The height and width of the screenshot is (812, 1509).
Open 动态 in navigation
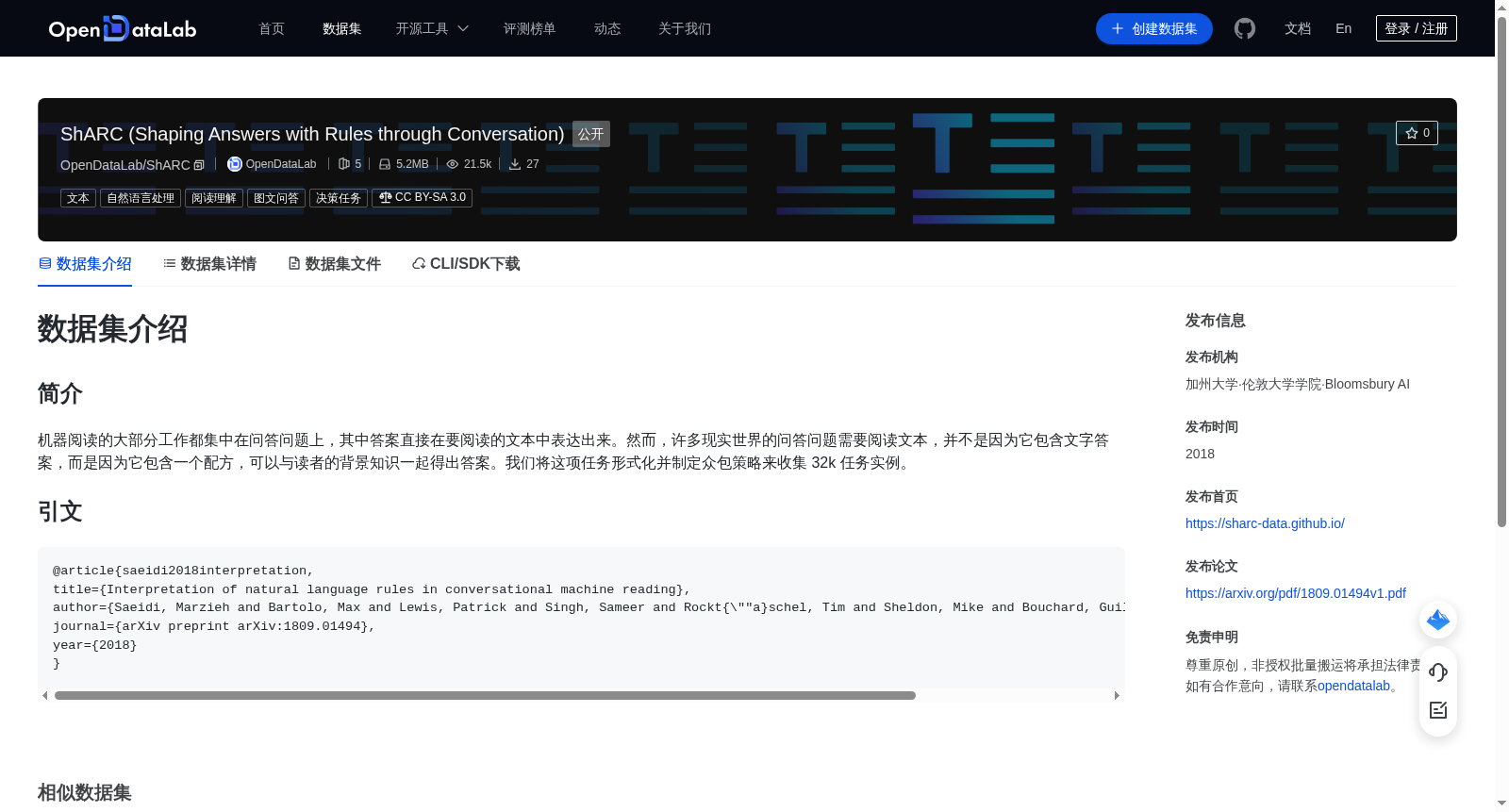point(607,28)
